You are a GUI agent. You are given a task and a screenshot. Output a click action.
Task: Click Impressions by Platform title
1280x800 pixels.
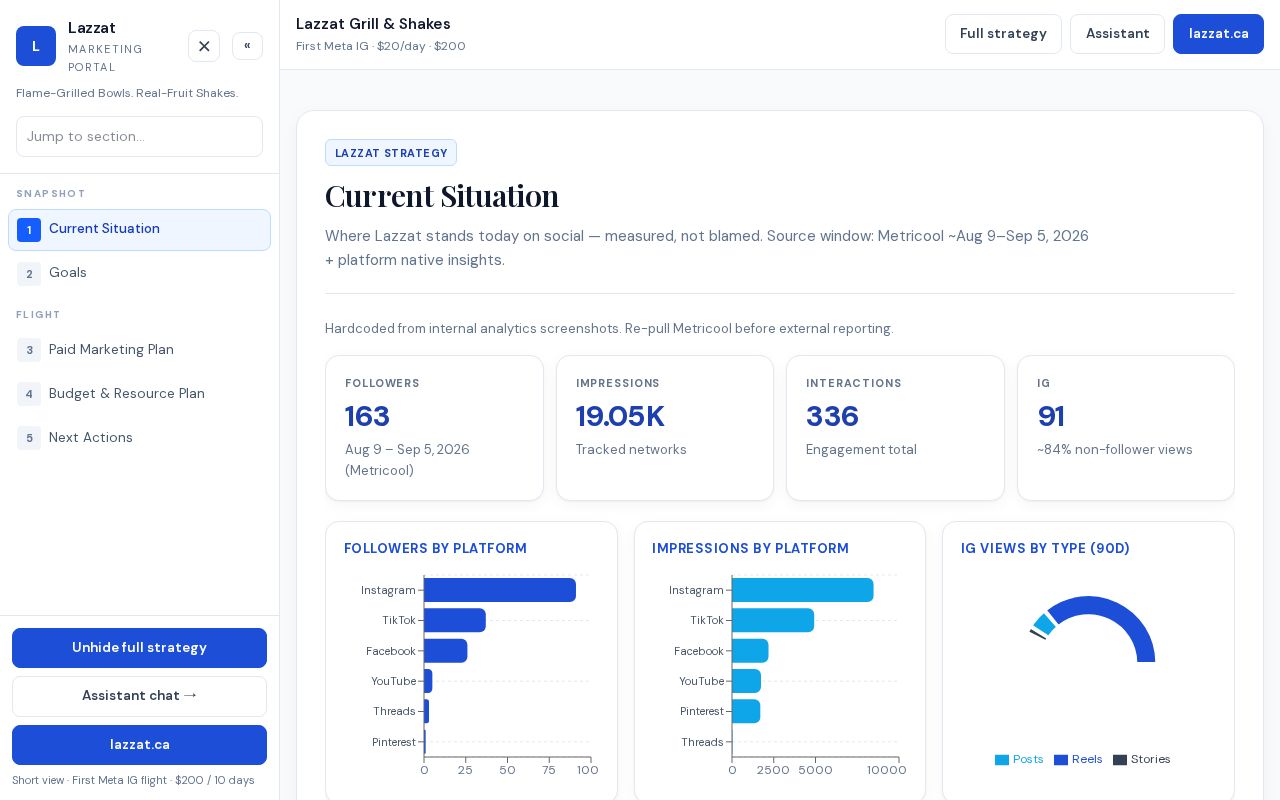[x=750, y=548]
